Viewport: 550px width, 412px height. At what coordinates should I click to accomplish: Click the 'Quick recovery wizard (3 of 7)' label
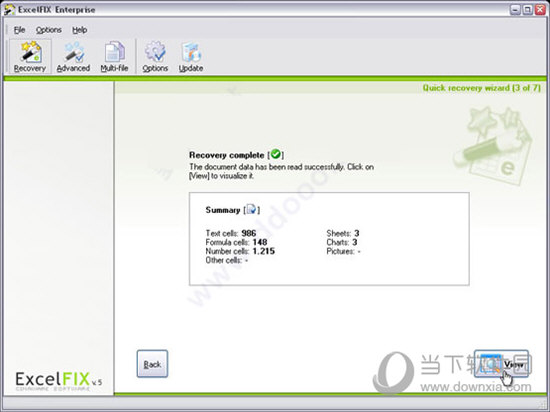pos(482,88)
